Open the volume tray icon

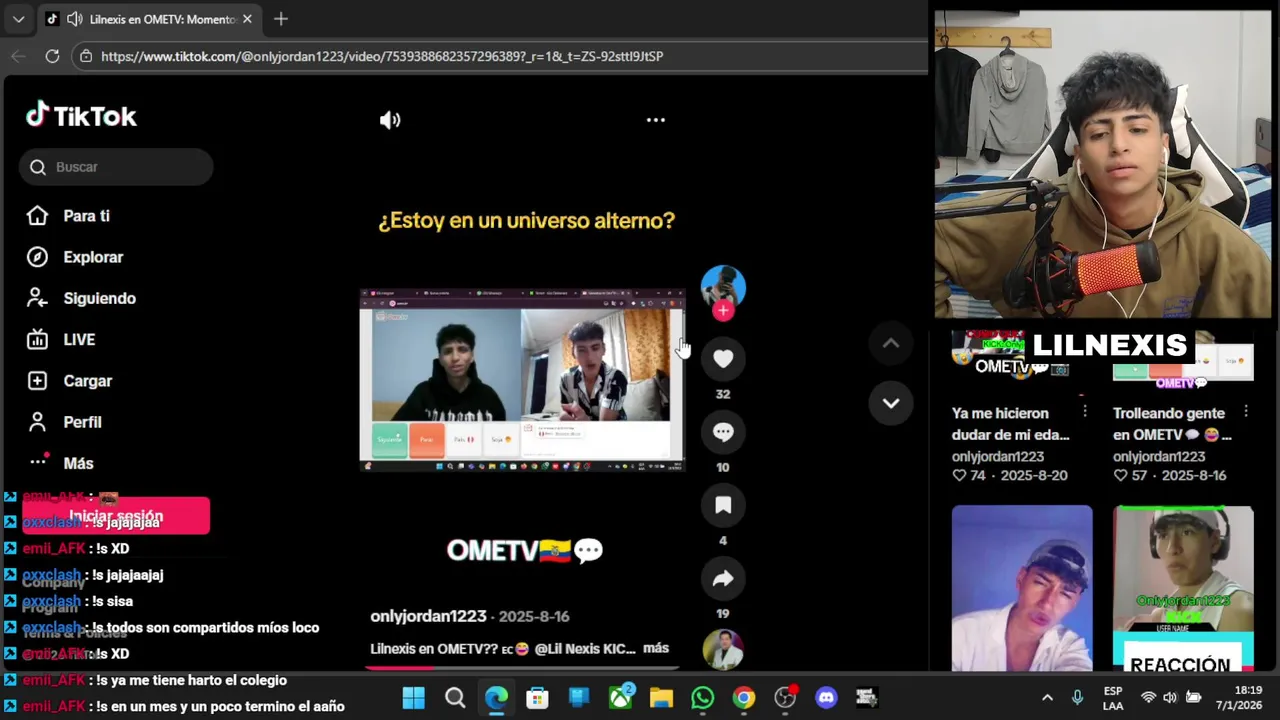pyautogui.click(x=1170, y=698)
